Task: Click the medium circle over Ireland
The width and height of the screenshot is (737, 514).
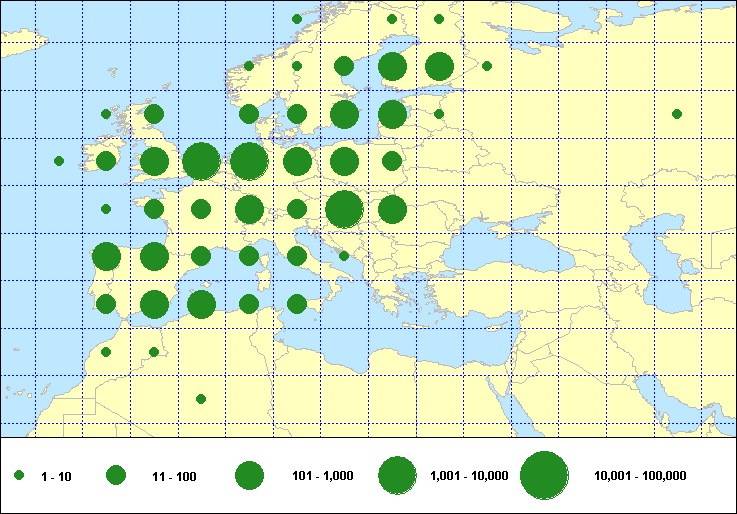Action: [x=106, y=161]
